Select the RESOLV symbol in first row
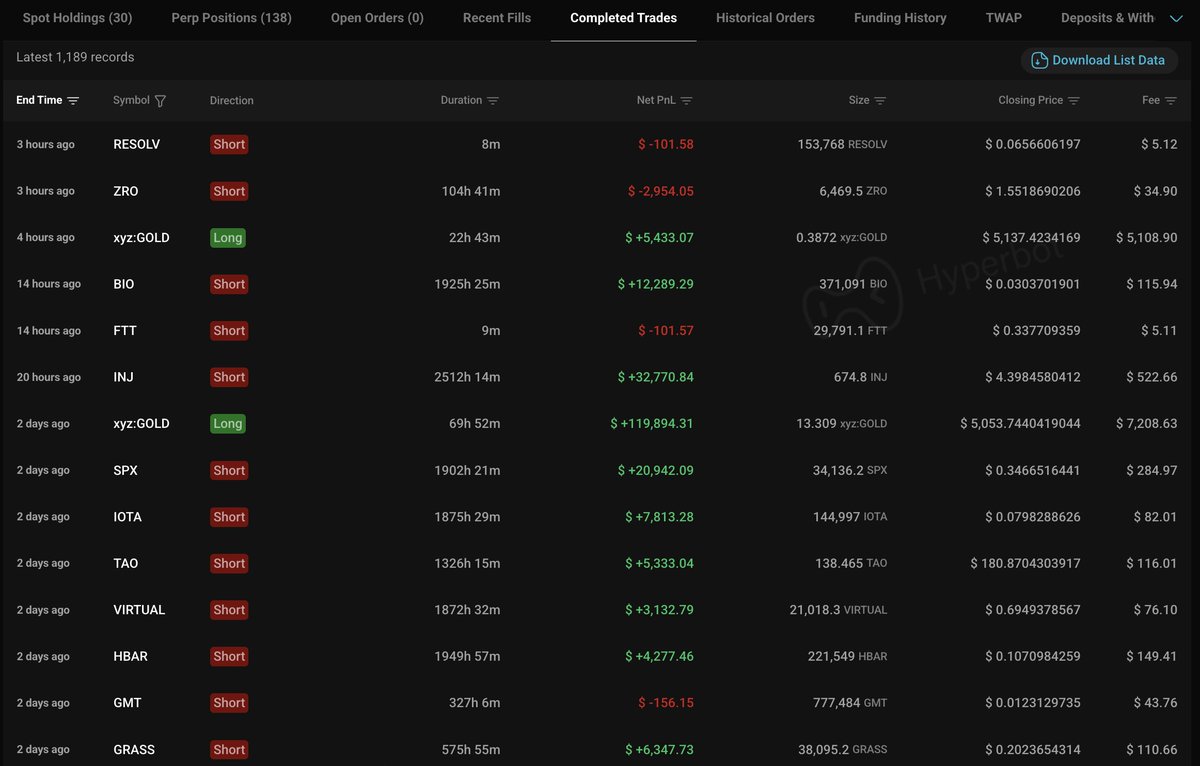 [x=137, y=144]
